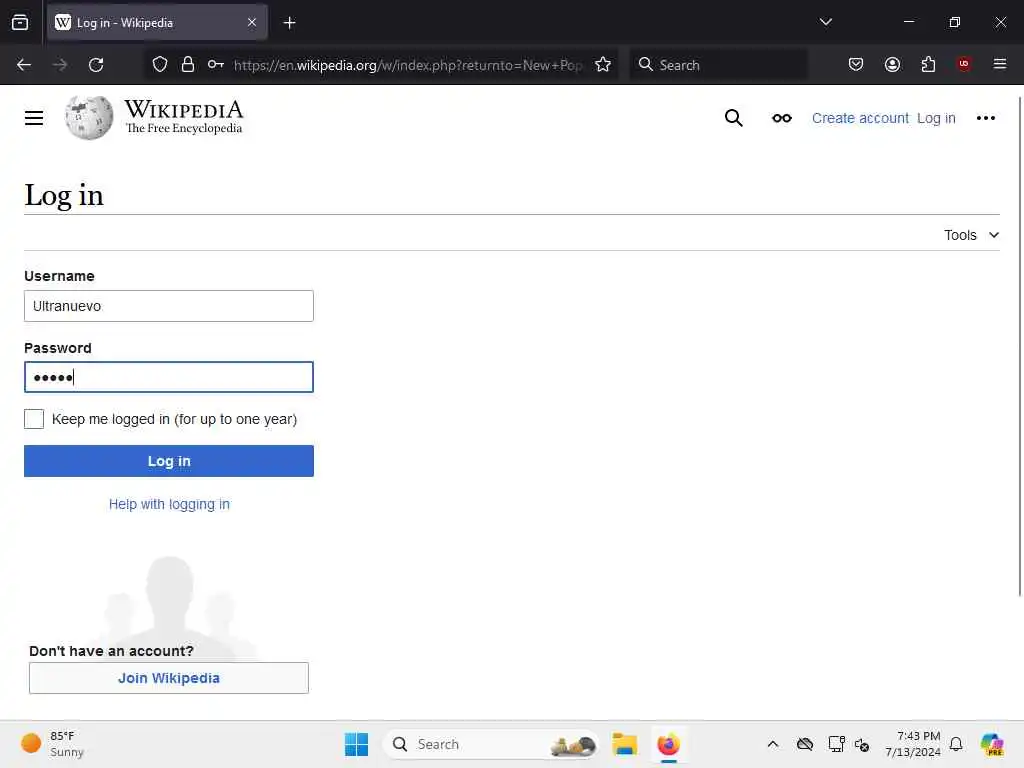
Task: Focus the Password input field
Action: (168, 377)
